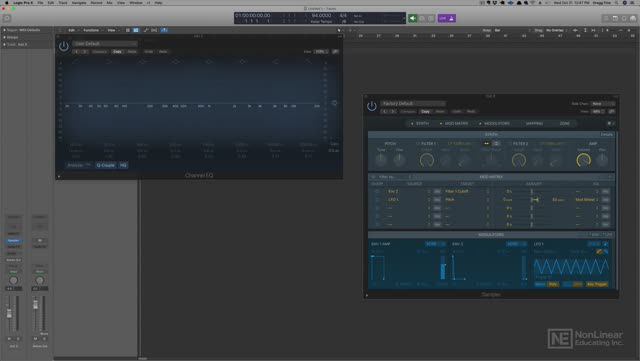Screen dimensions: 640x361
Task: Click the waveform zoom icon in tracks header
Action: tap(576, 30)
